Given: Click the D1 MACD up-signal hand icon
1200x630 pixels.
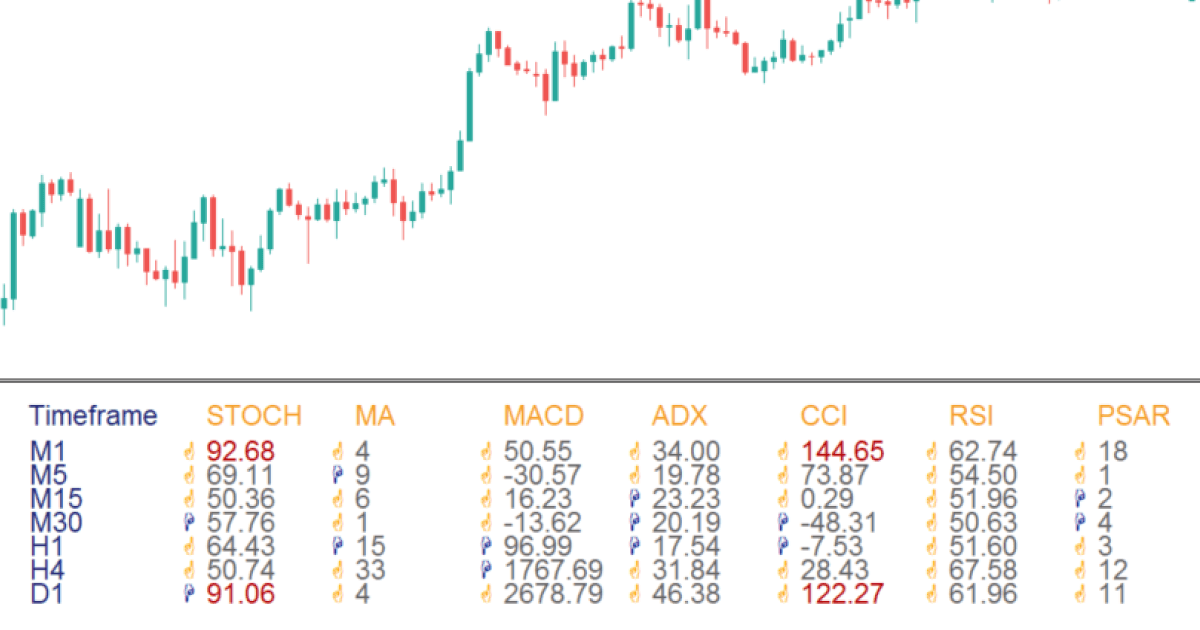Looking at the screenshot, I should pyautogui.click(x=486, y=594).
